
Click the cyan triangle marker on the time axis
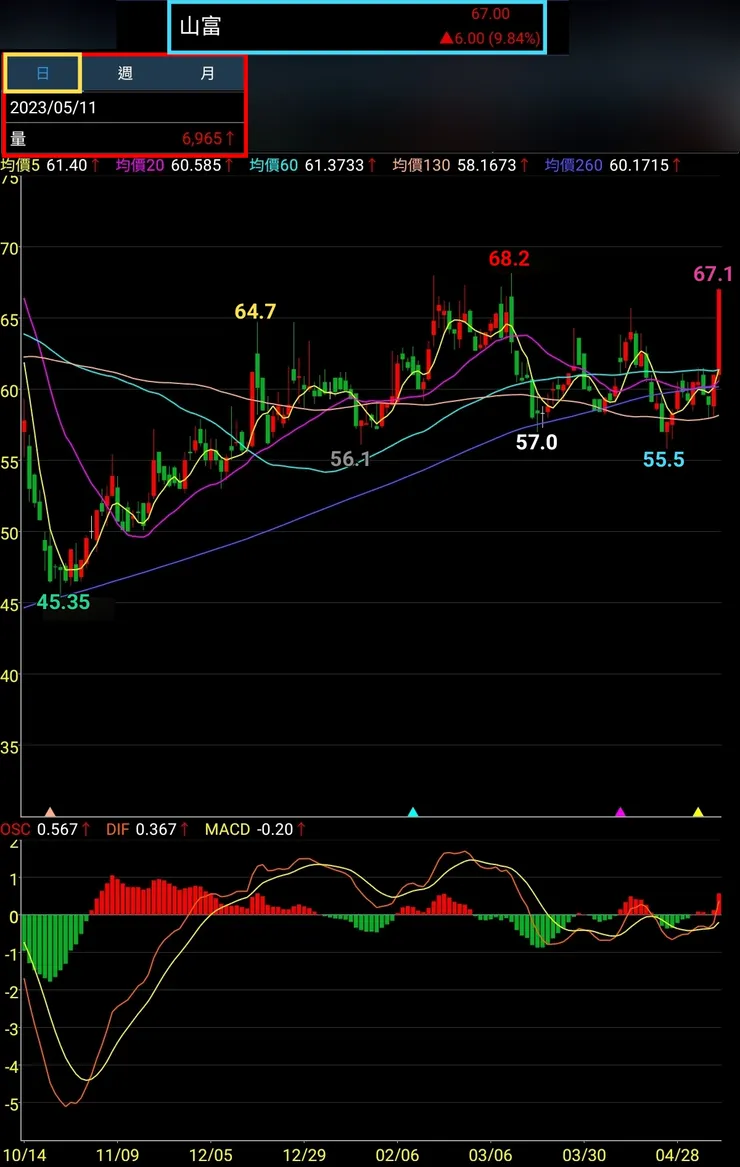coord(413,812)
